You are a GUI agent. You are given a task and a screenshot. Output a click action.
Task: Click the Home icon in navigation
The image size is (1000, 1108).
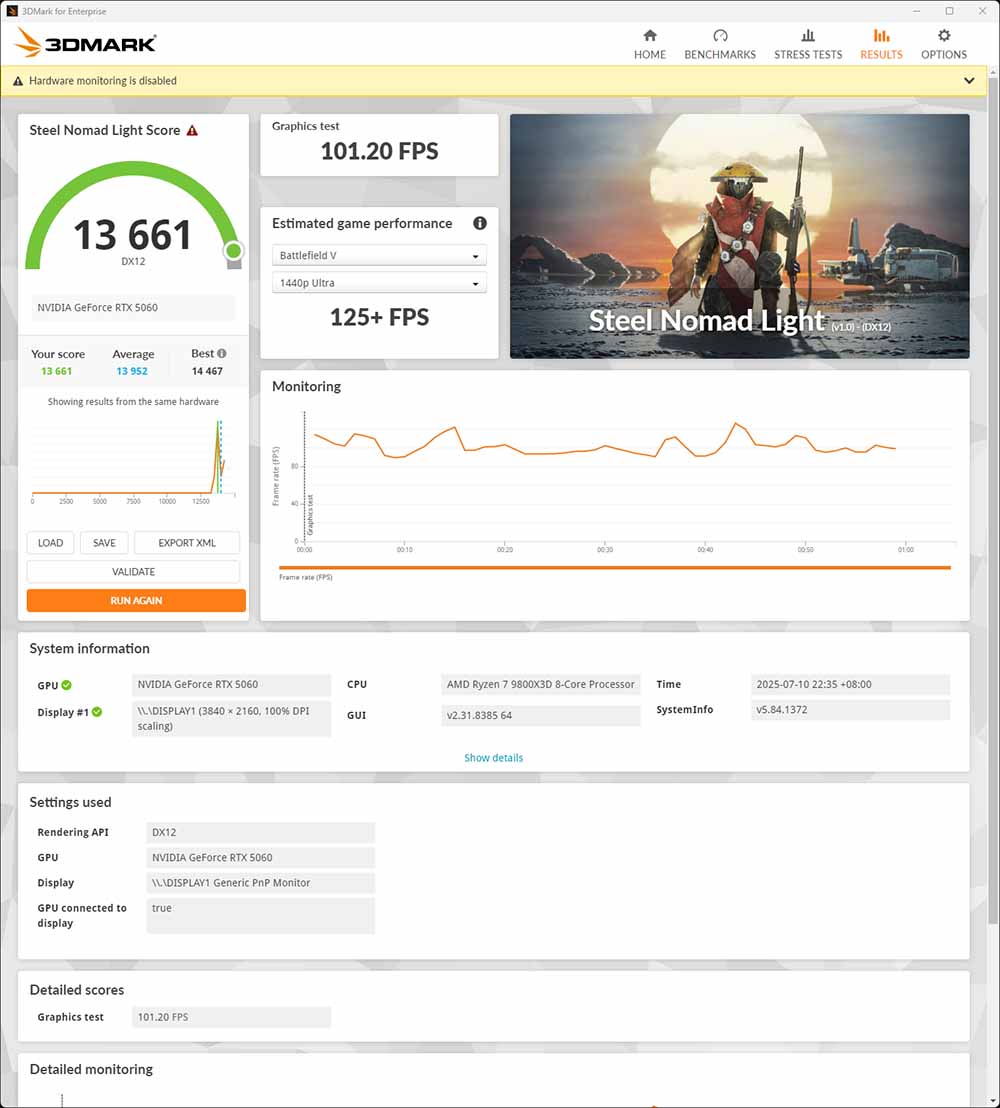649,36
